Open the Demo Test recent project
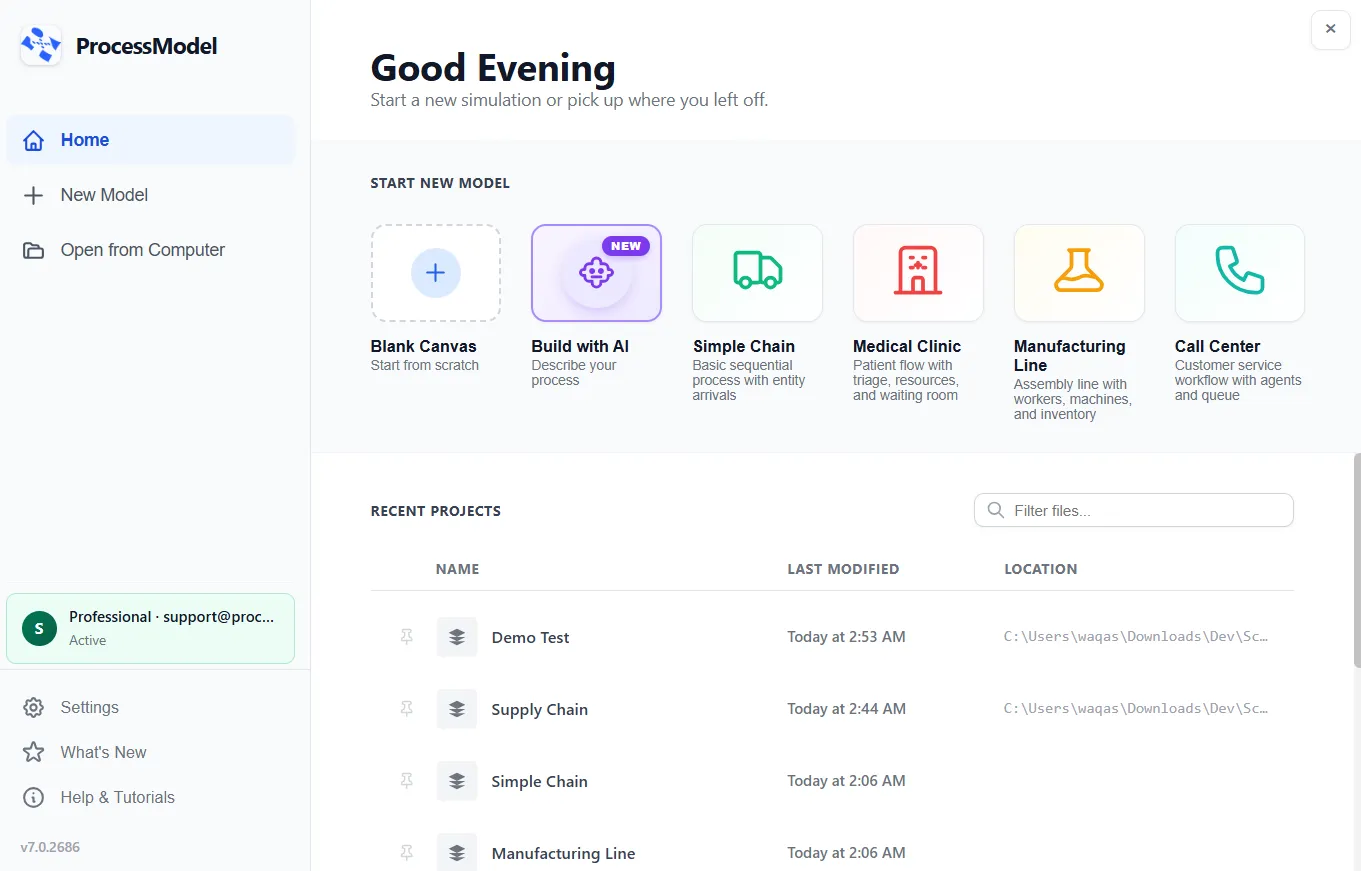Viewport: 1361px width, 871px height. [531, 638]
